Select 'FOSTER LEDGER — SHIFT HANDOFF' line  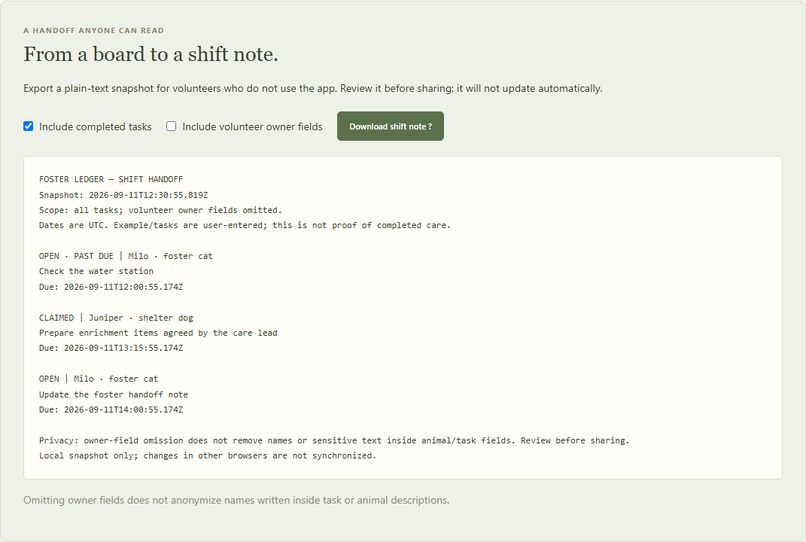tap(111, 179)
